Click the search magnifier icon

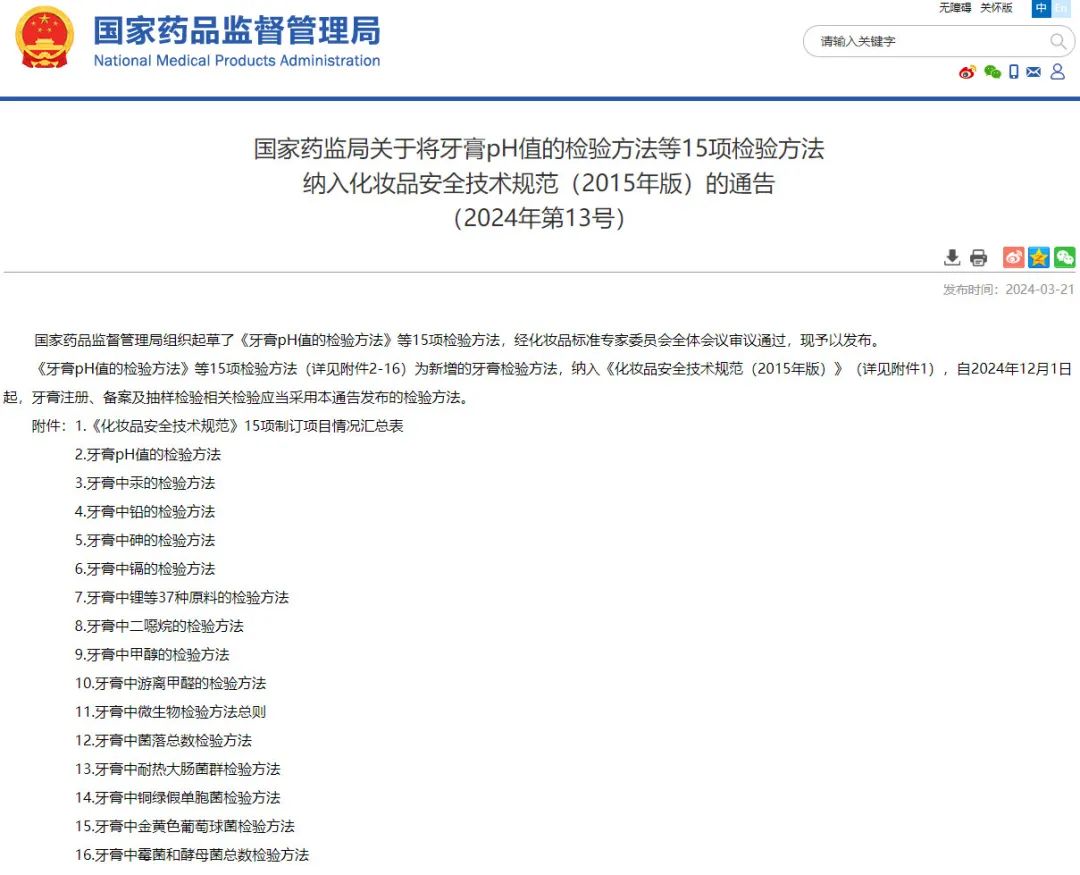(x=1057, y=41)
